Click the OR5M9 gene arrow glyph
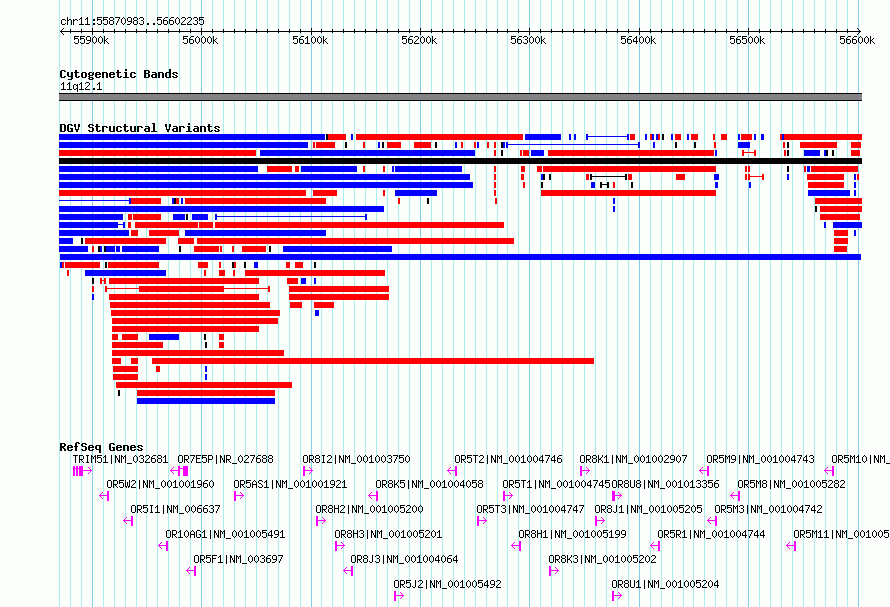The image size is (890, 607). (x=704, y=471)
